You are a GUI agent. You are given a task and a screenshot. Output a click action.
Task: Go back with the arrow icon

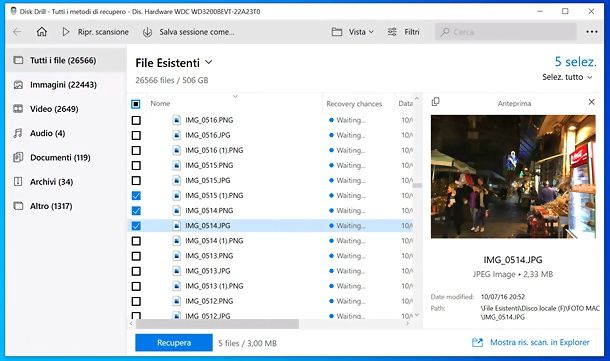tap(17, 32)
